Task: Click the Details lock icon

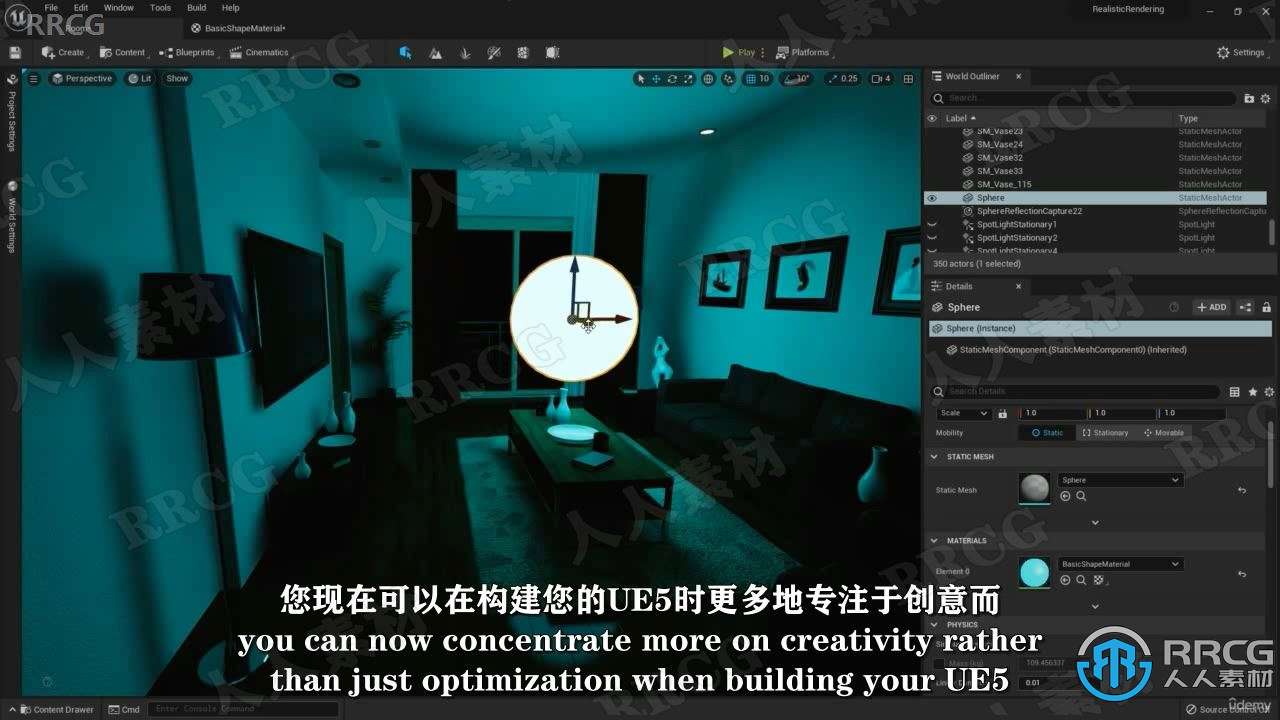Action: click(1267, 307)
